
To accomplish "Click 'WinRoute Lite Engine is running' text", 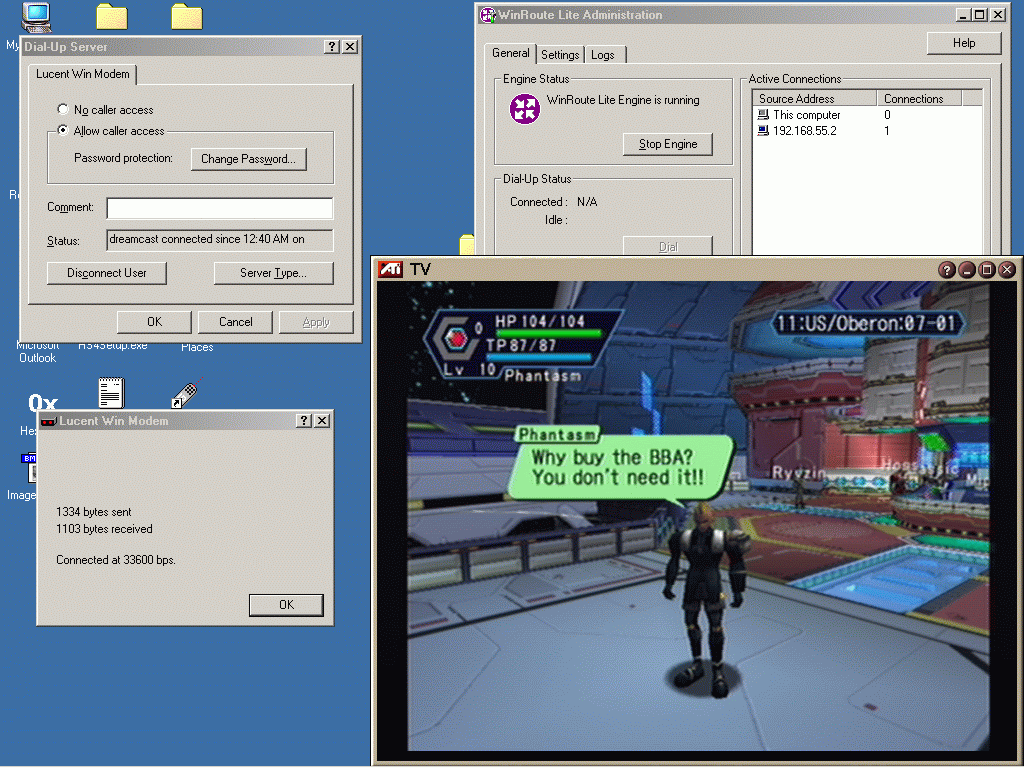I will pos(623,100).
